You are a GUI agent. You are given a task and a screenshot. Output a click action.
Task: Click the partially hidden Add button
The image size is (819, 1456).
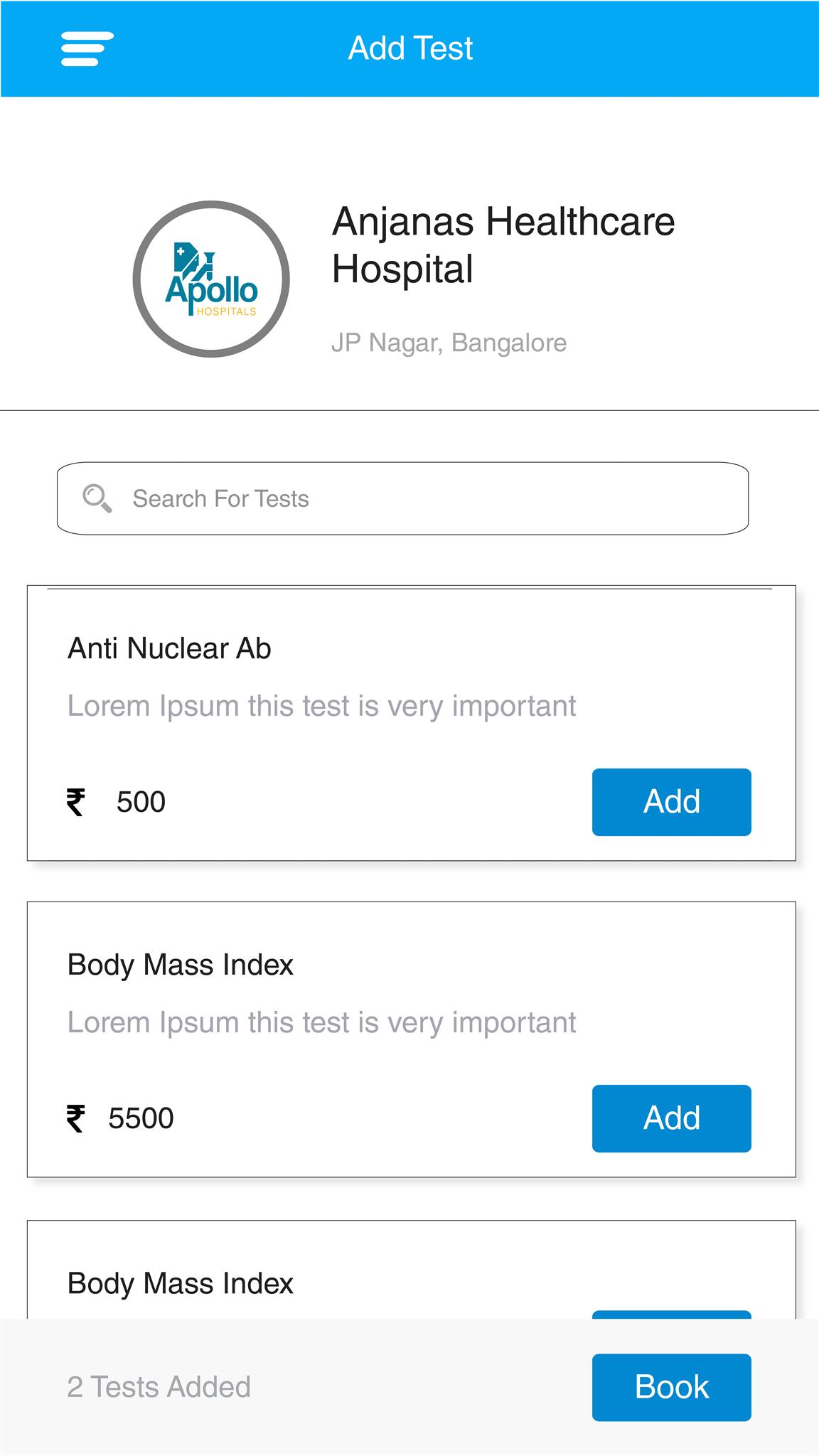(x=671, y=1315)
